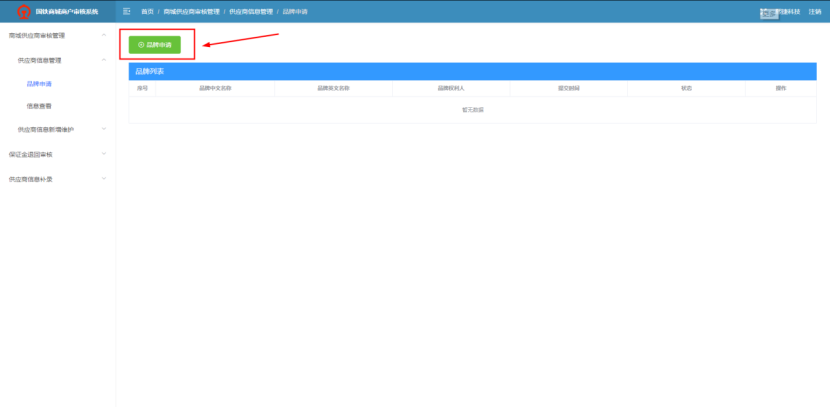Screen dimensions: 830x407
Task: Click 注销 to log out
Action: click(x=815, y=12)
